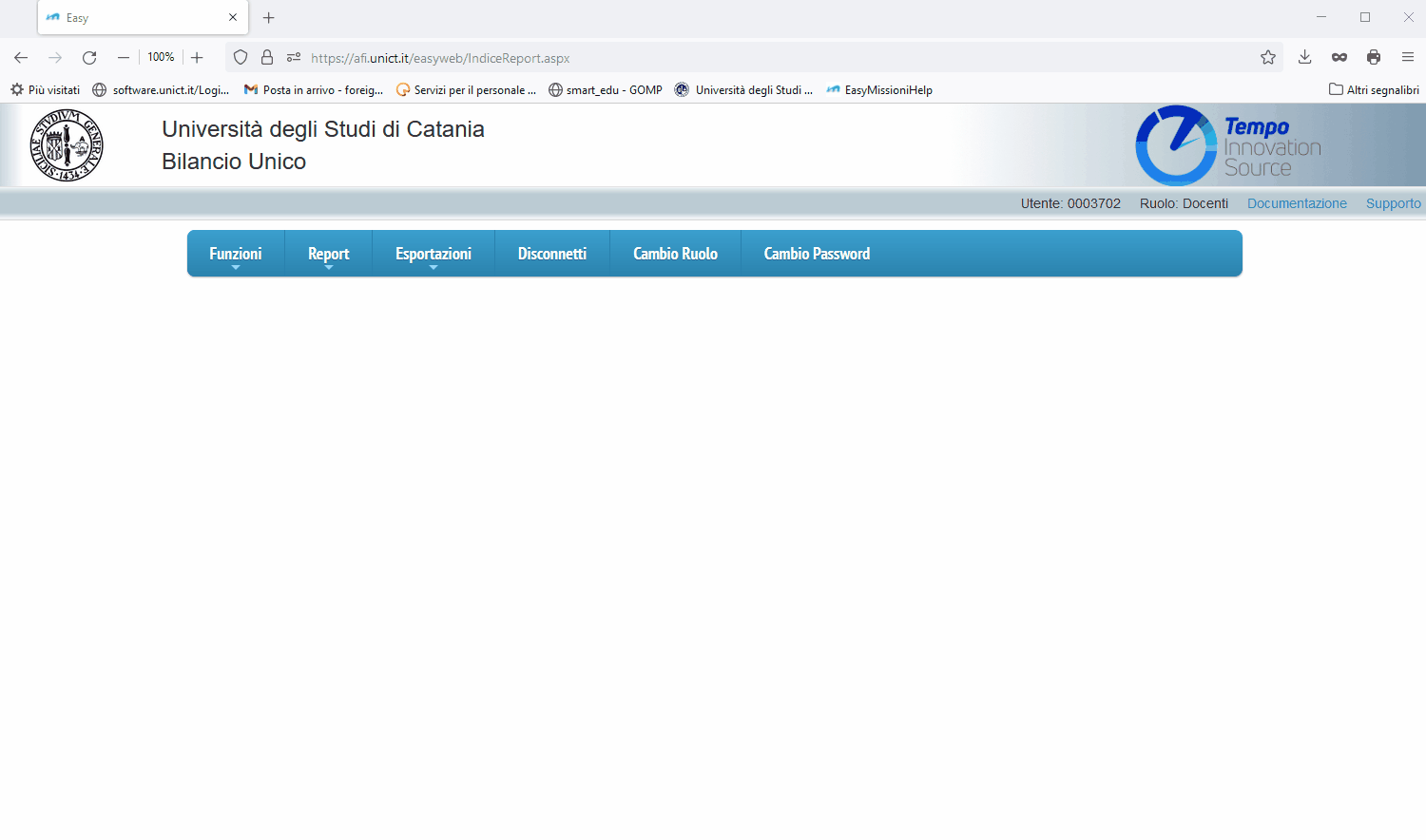Go back to the previous page
This screenshot has width=1426, height=840.
[x=21, y=58]
